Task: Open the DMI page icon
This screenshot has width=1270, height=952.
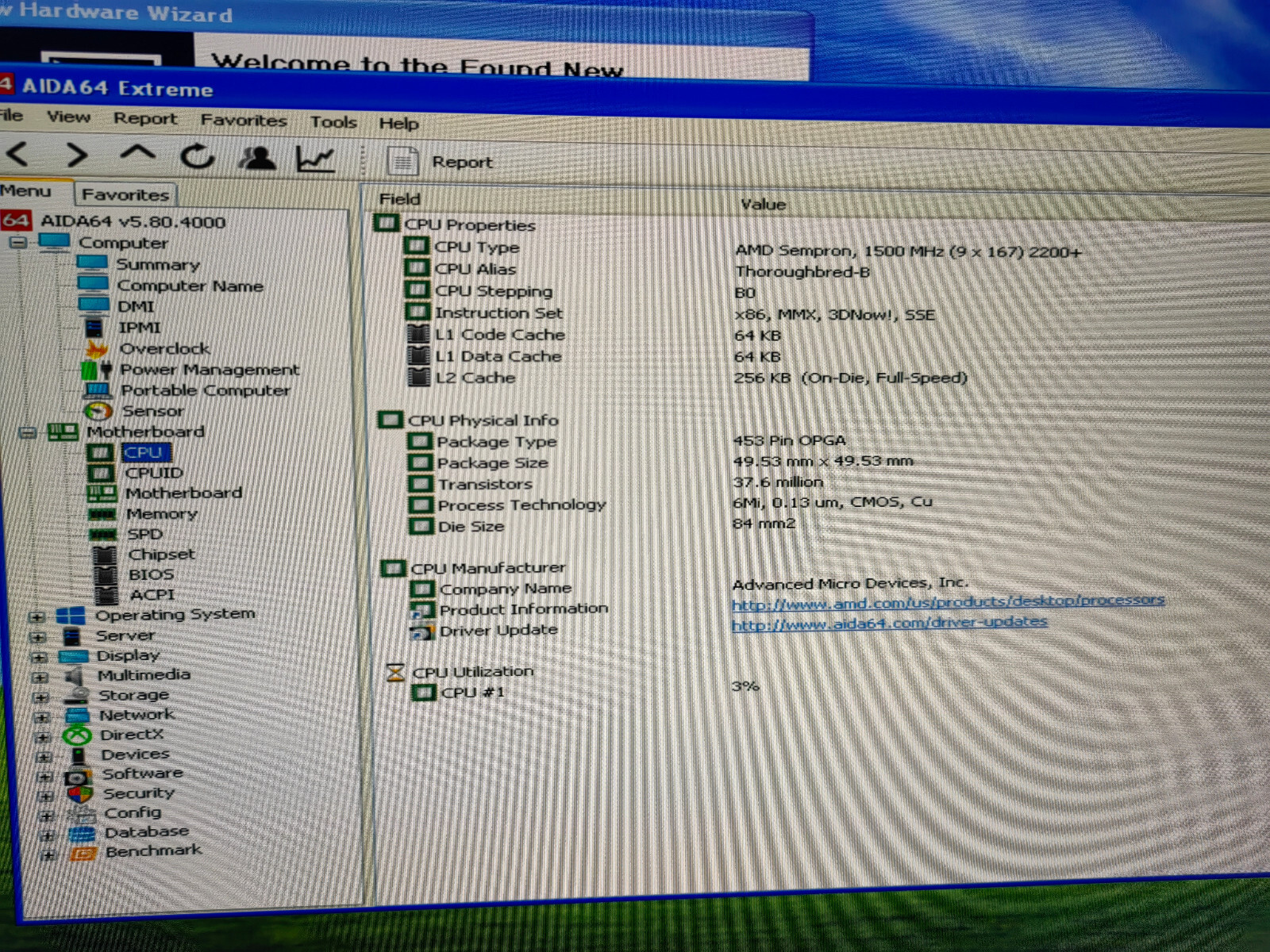Action: (x=93, y=305)
